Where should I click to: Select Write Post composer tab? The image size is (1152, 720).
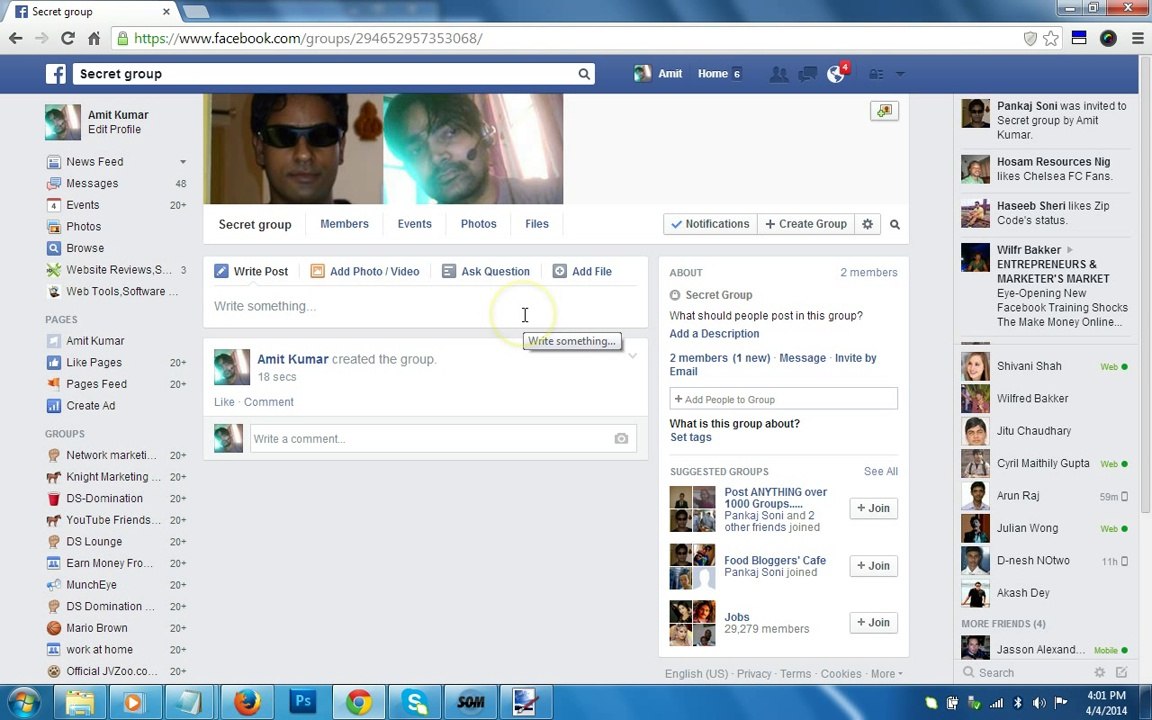click(251, 271)
